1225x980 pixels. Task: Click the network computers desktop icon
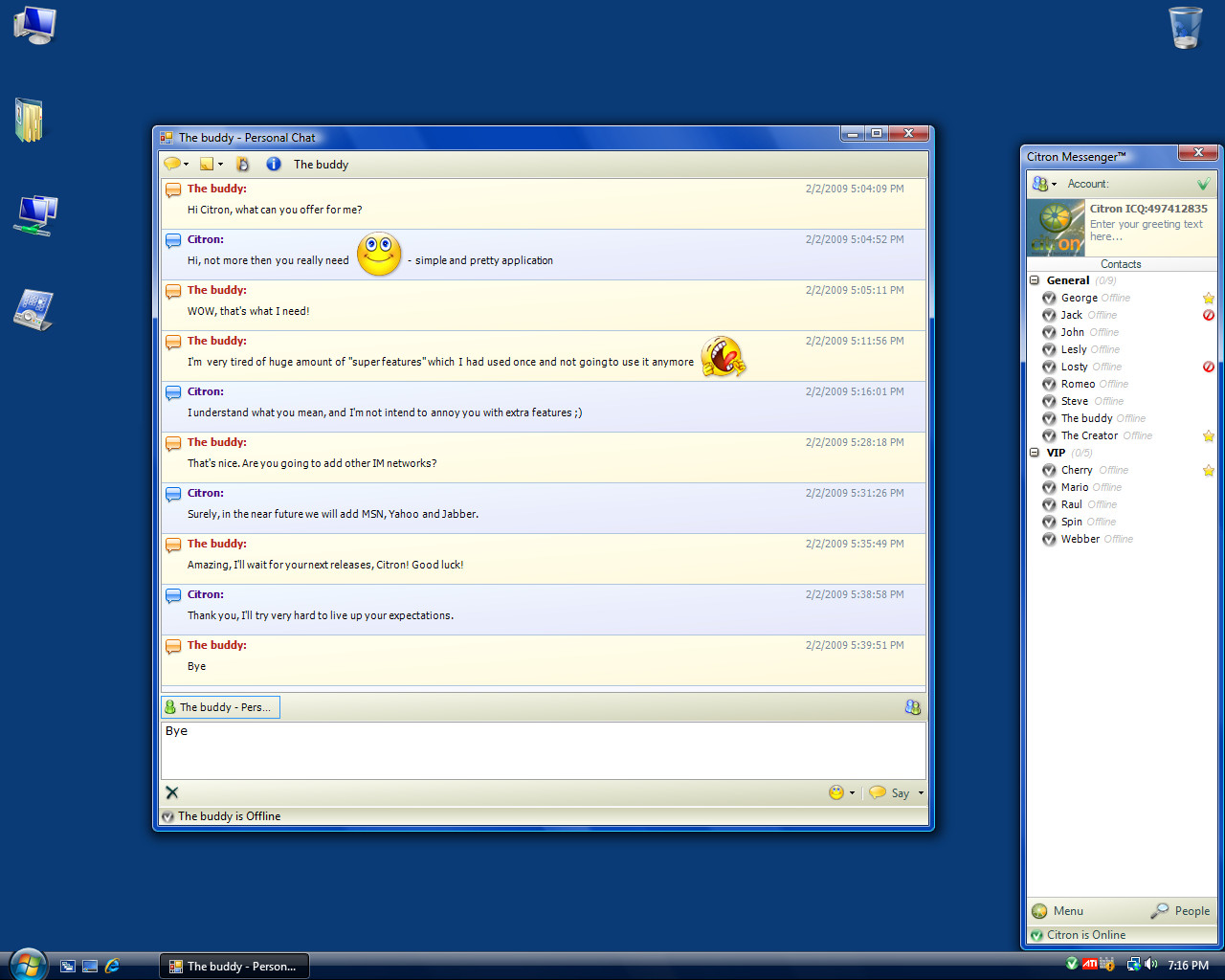pyautogui.click(x=34, y=215)
